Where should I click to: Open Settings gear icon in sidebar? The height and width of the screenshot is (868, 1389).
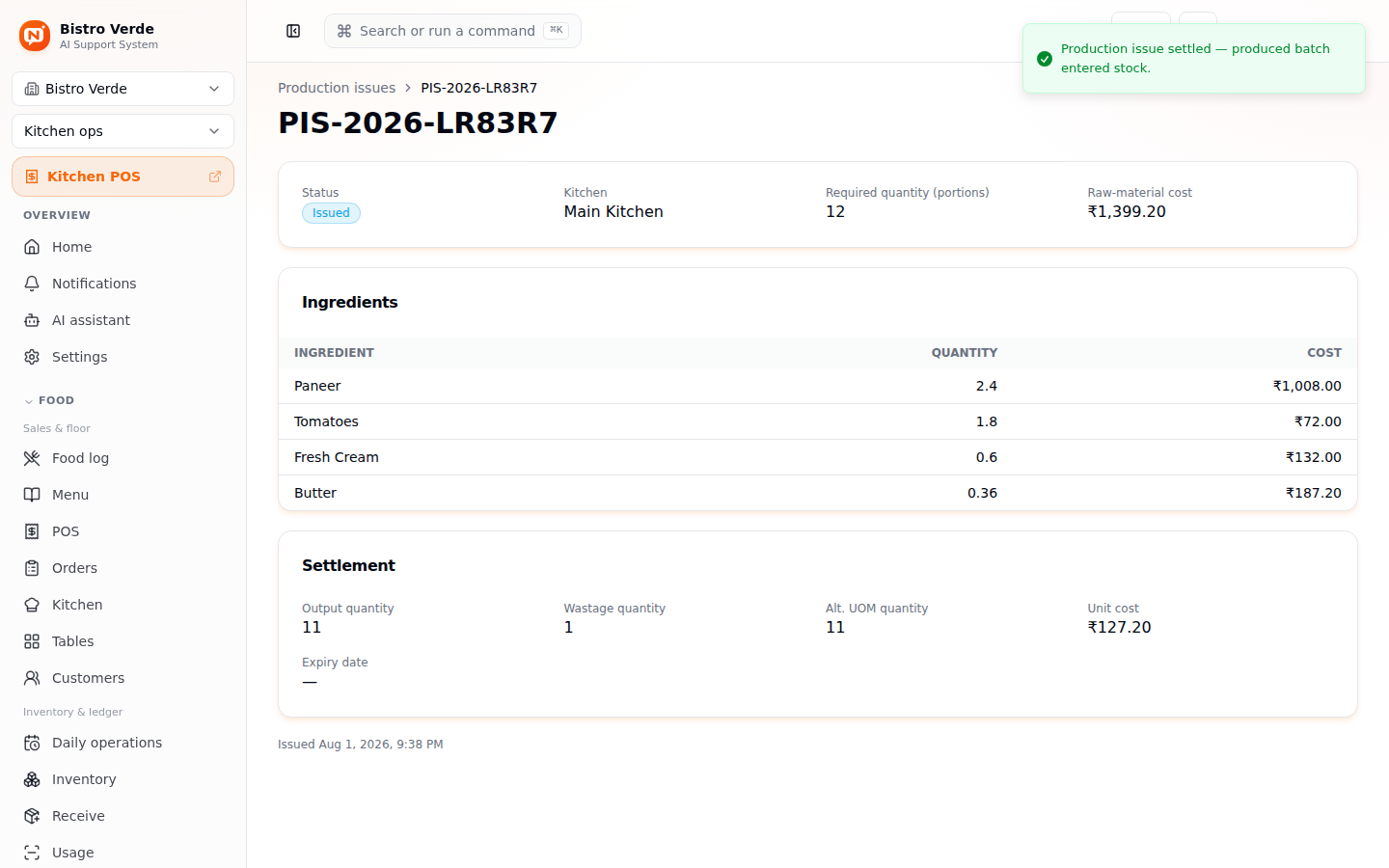(x=32, y=357)
